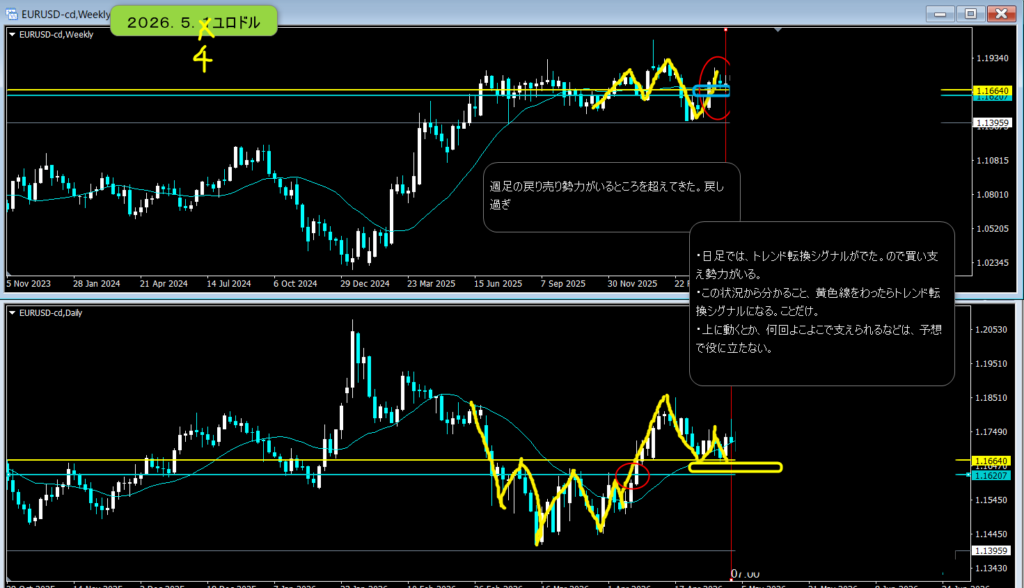The height and width of the screenshot is (588, 1024).
Task: Select the blue rectangle object on the Weekly chart
Action: point(712,91)
